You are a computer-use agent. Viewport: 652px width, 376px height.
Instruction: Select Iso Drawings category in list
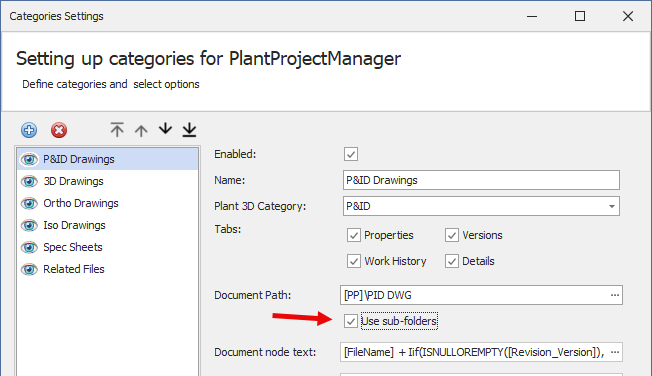(x=108, y=225)
